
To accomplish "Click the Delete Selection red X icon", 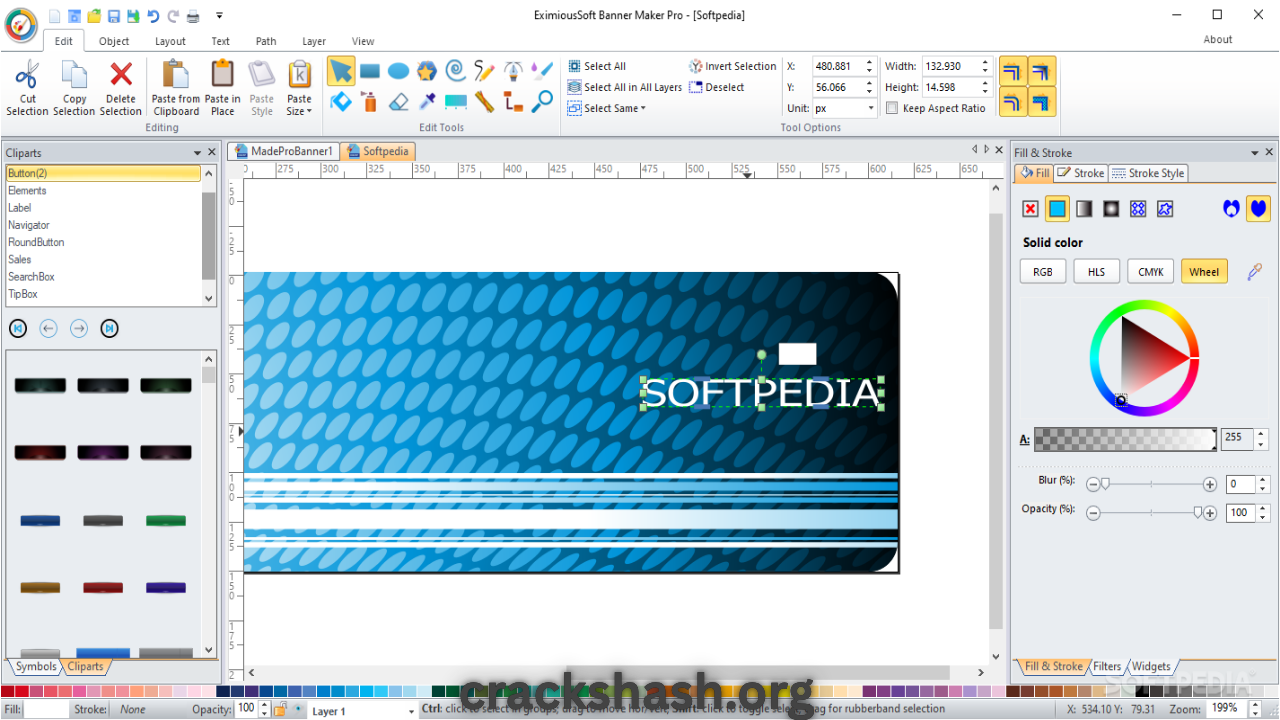I will click(121, 75).
